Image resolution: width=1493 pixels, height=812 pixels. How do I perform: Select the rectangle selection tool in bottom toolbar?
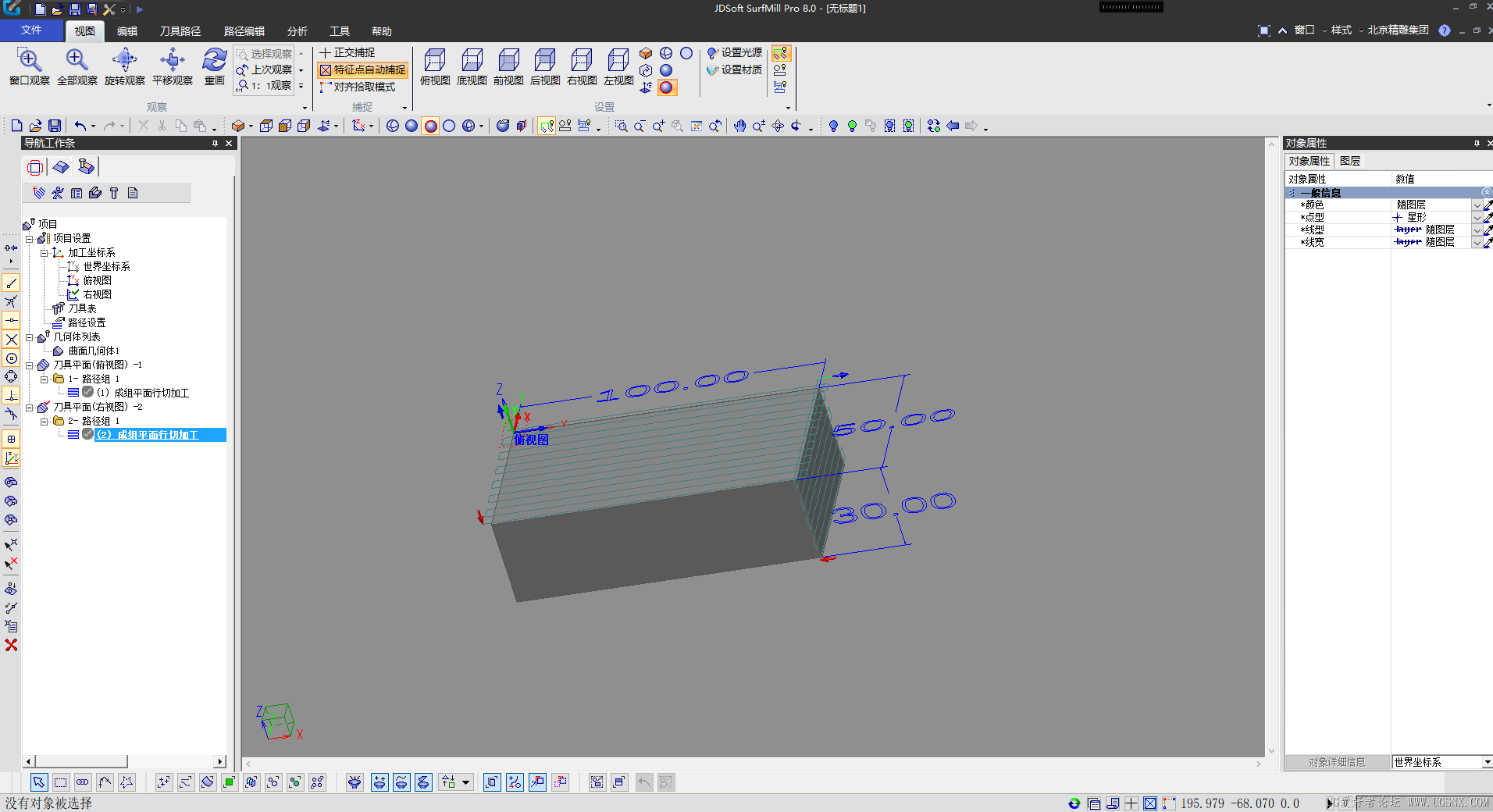coord(61,782)
